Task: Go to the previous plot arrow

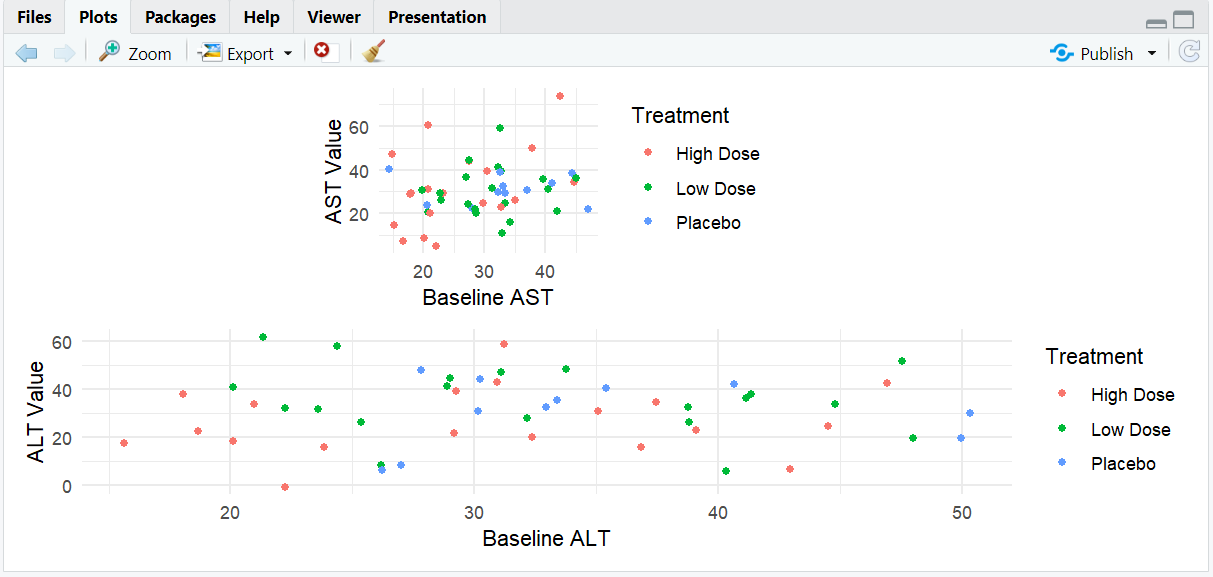Action: (x=27, y=53)
